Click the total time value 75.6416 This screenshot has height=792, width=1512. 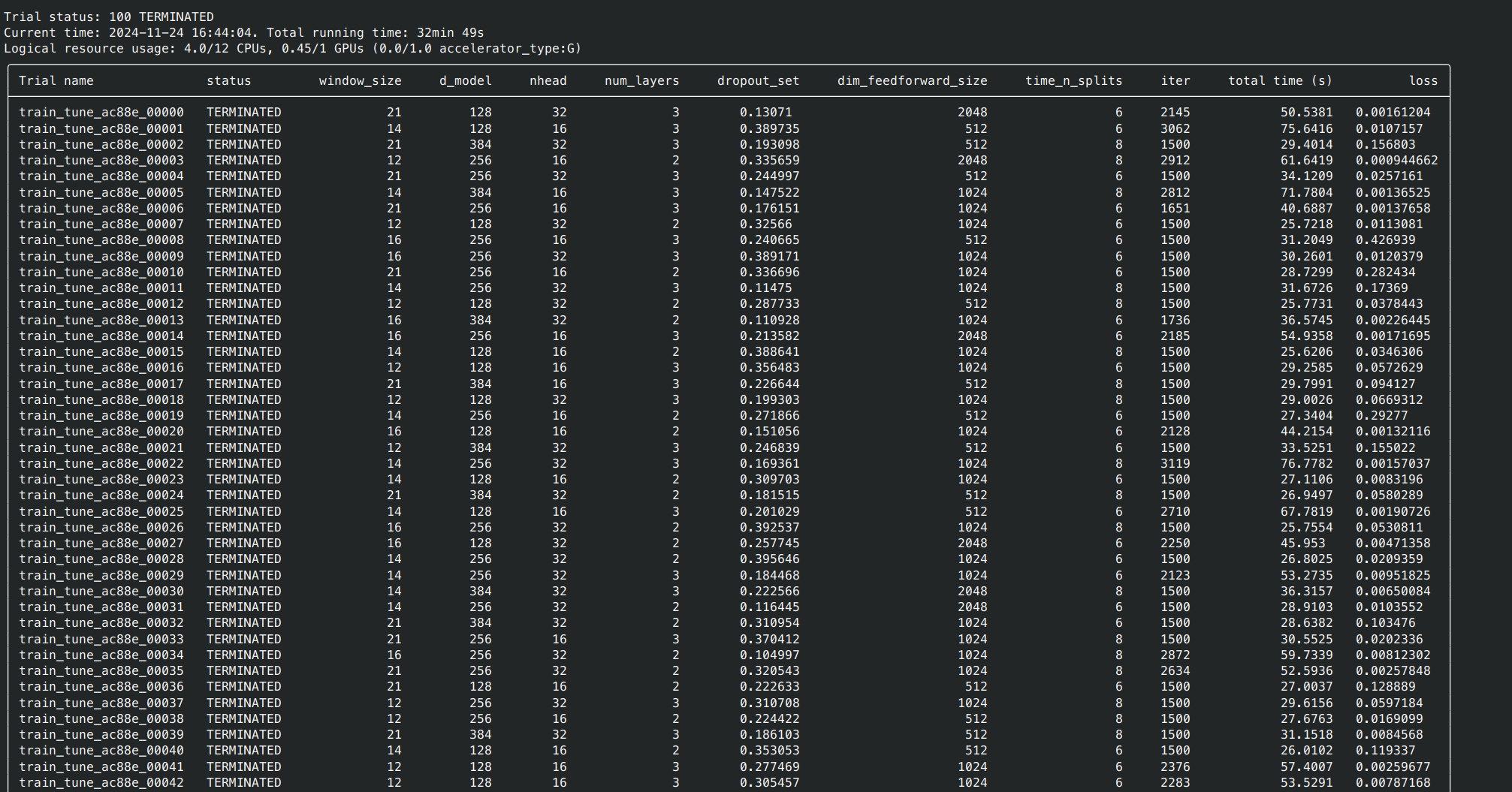point(1306,129)
